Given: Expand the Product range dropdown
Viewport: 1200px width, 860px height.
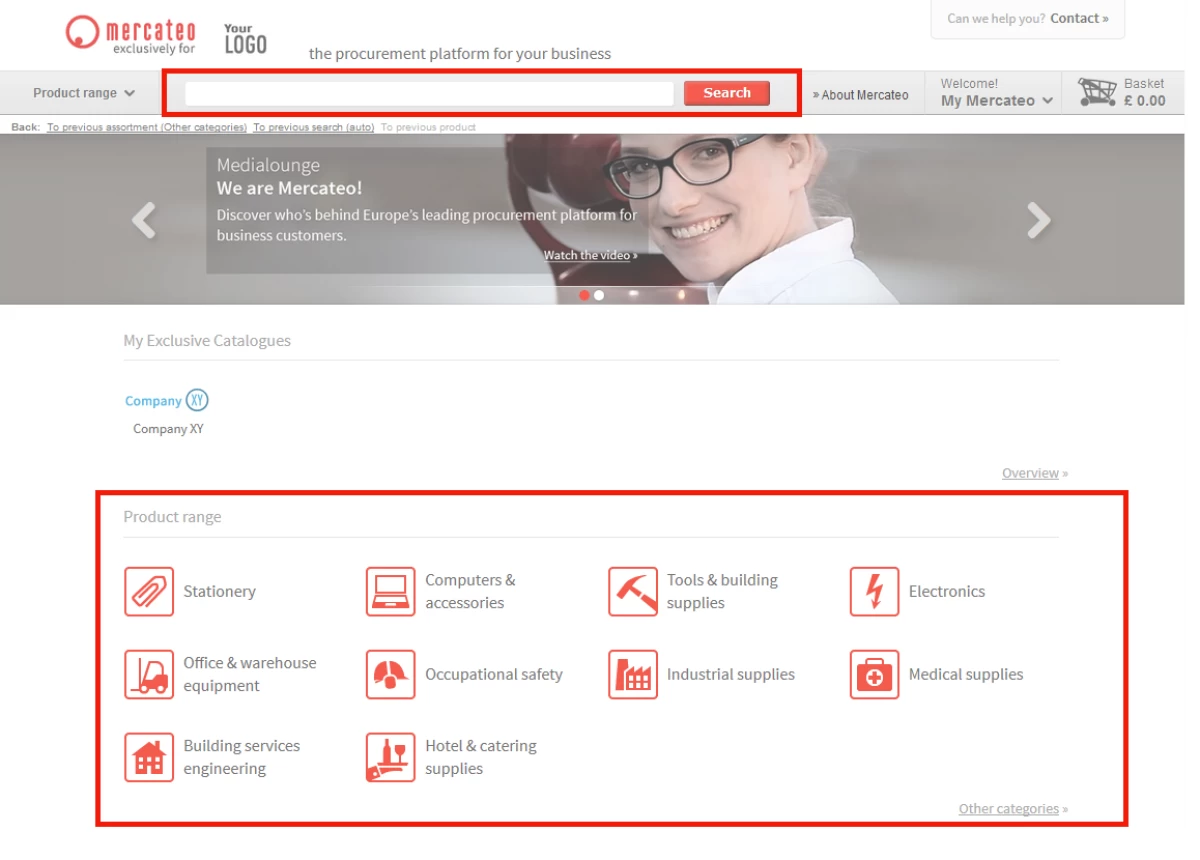Looking at the screenshot, I should point(83,93).
